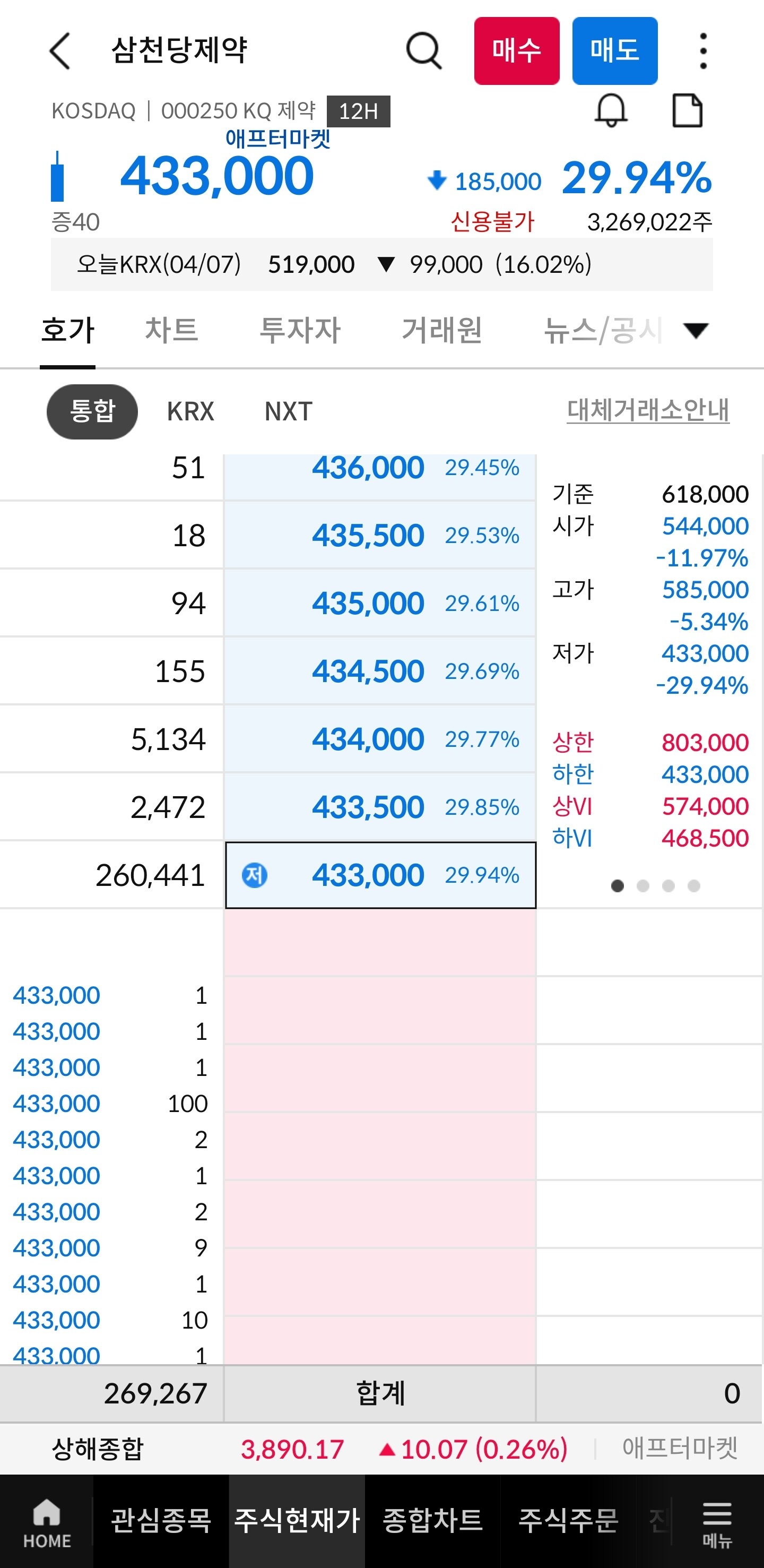Viewport: 764px width, 1568px height.
Task: Tap the blue candlestick chart icon
Action: [x=58, y=177]
